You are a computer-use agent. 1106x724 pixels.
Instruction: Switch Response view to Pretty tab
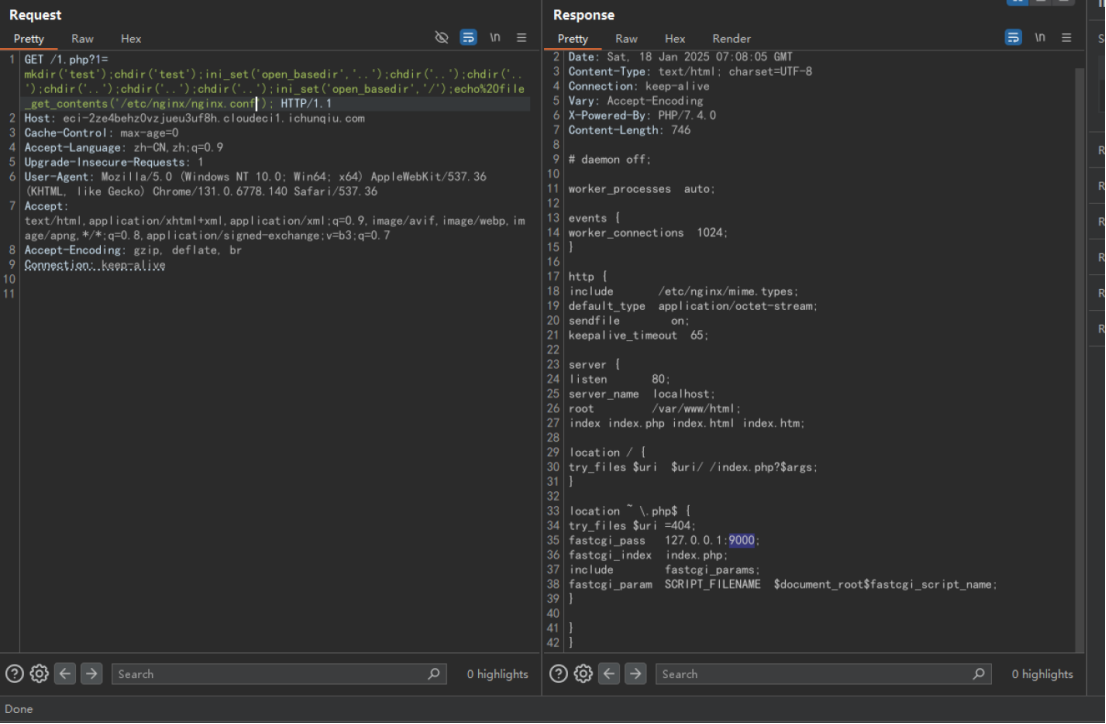tap(573, 39)
